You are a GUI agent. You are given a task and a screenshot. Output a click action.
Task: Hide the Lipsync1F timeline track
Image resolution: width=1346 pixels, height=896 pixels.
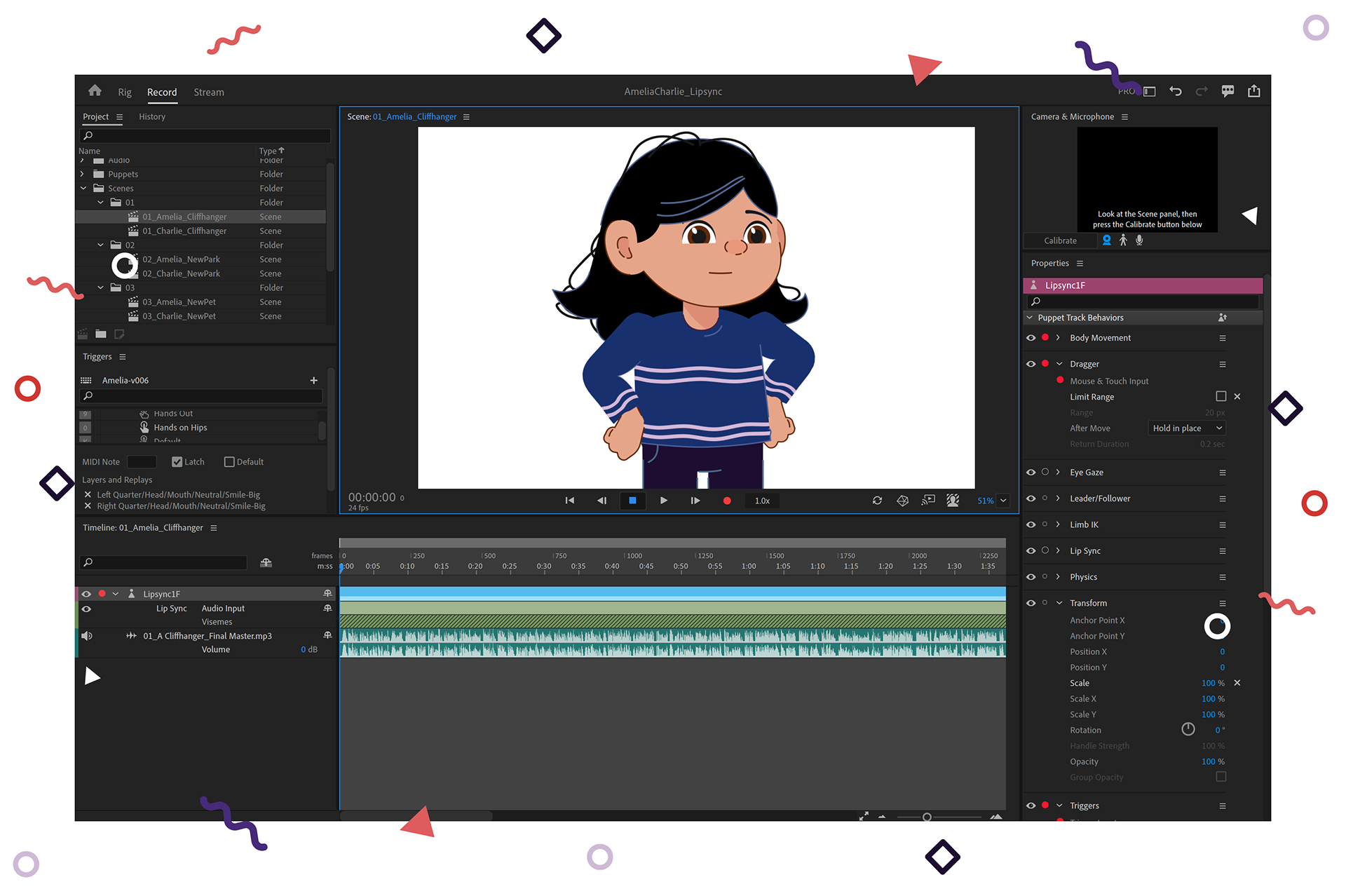pyautogui.click(x=86, y=594)
